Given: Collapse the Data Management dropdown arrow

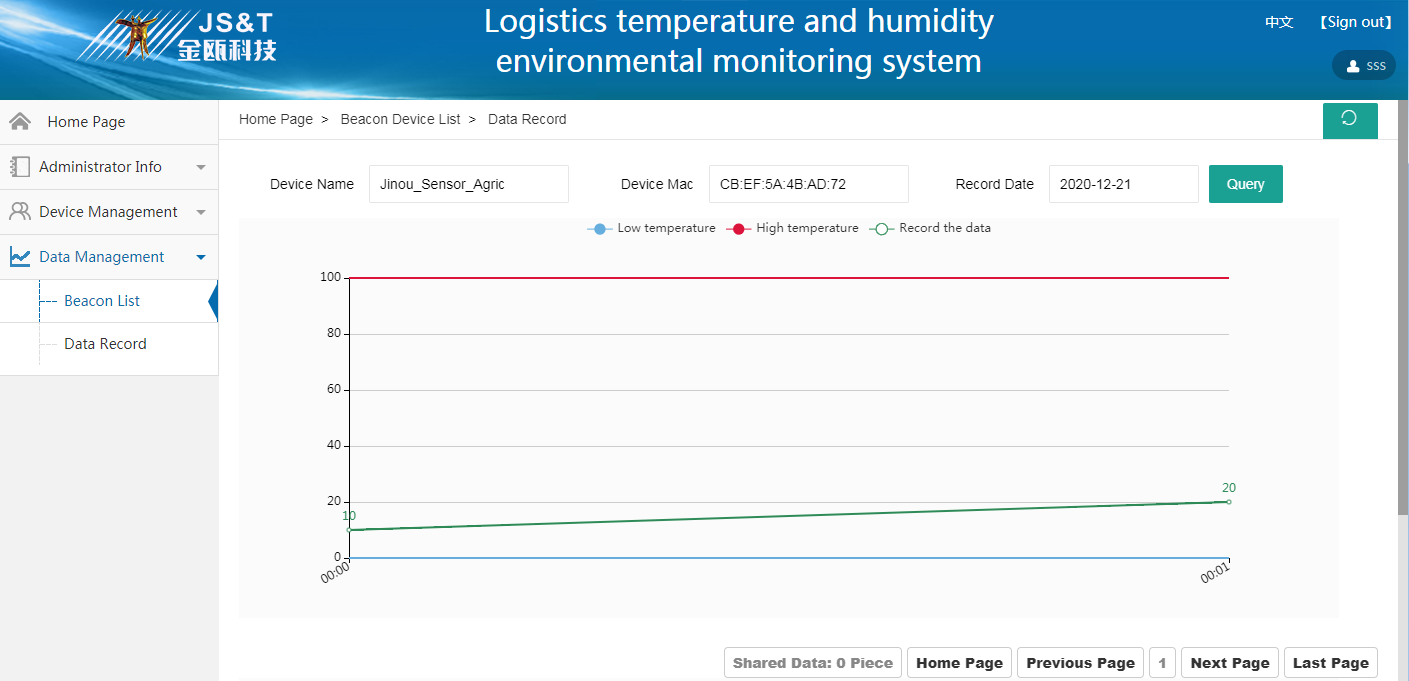Looking at the screenshot, I should tap(201, 257).
